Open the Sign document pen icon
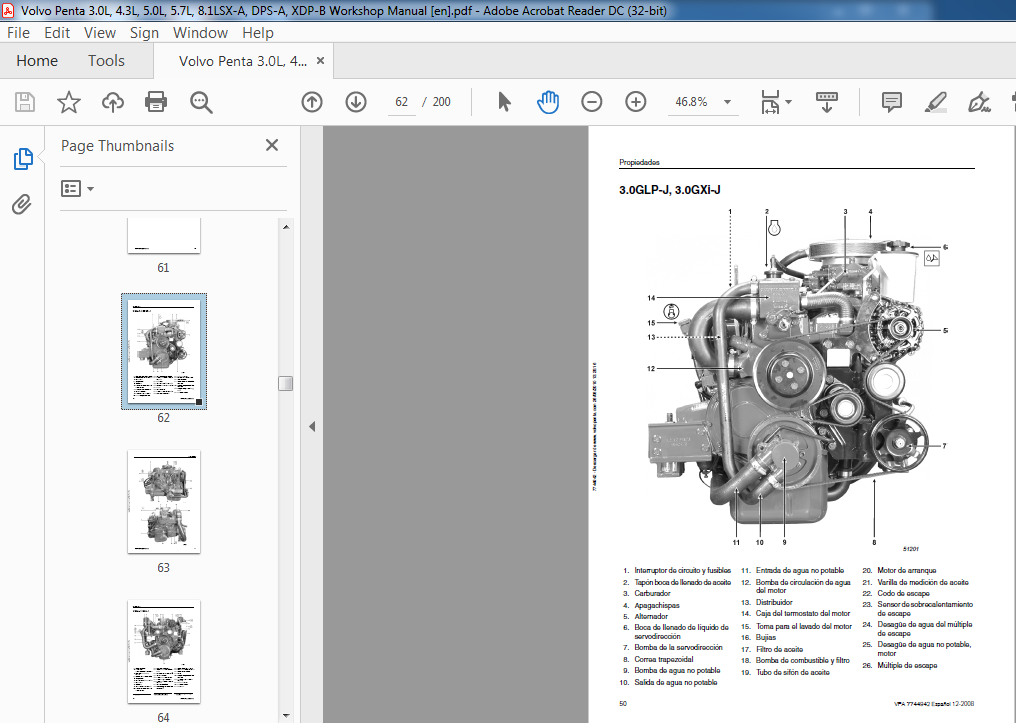This screenshot has width=1016, height=723. [x=978, y=102]
